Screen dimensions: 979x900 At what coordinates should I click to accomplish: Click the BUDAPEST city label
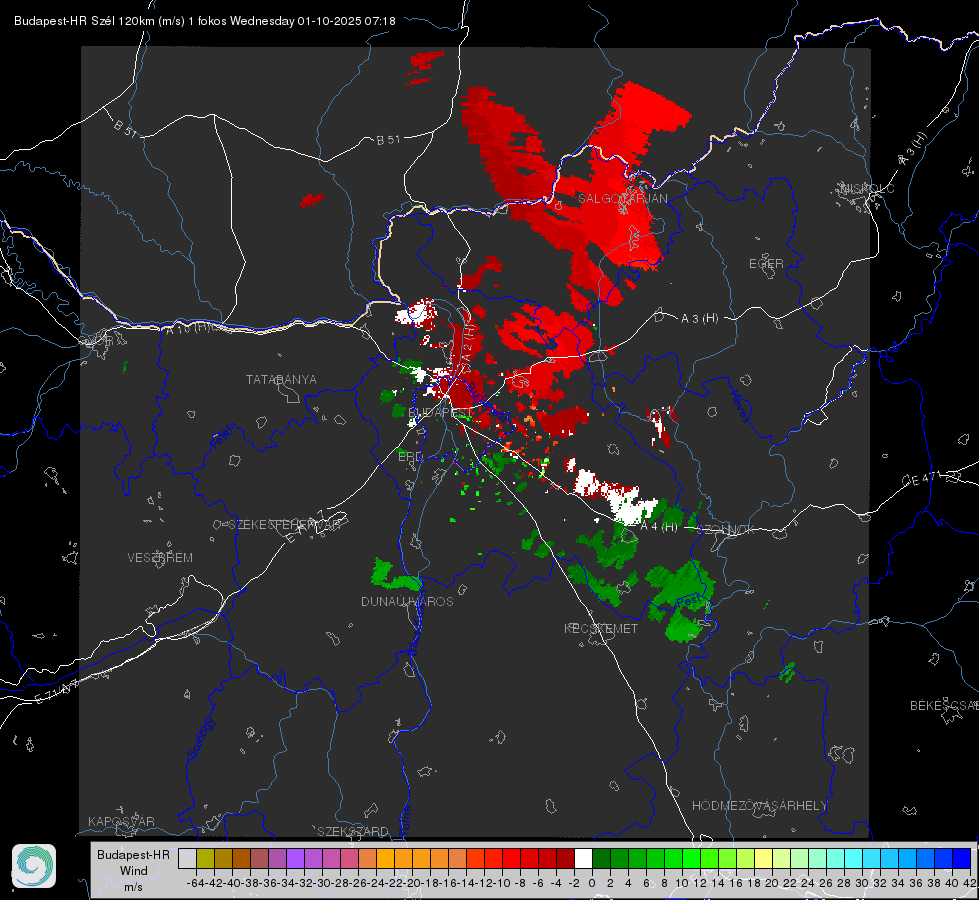tap(440, 412)
